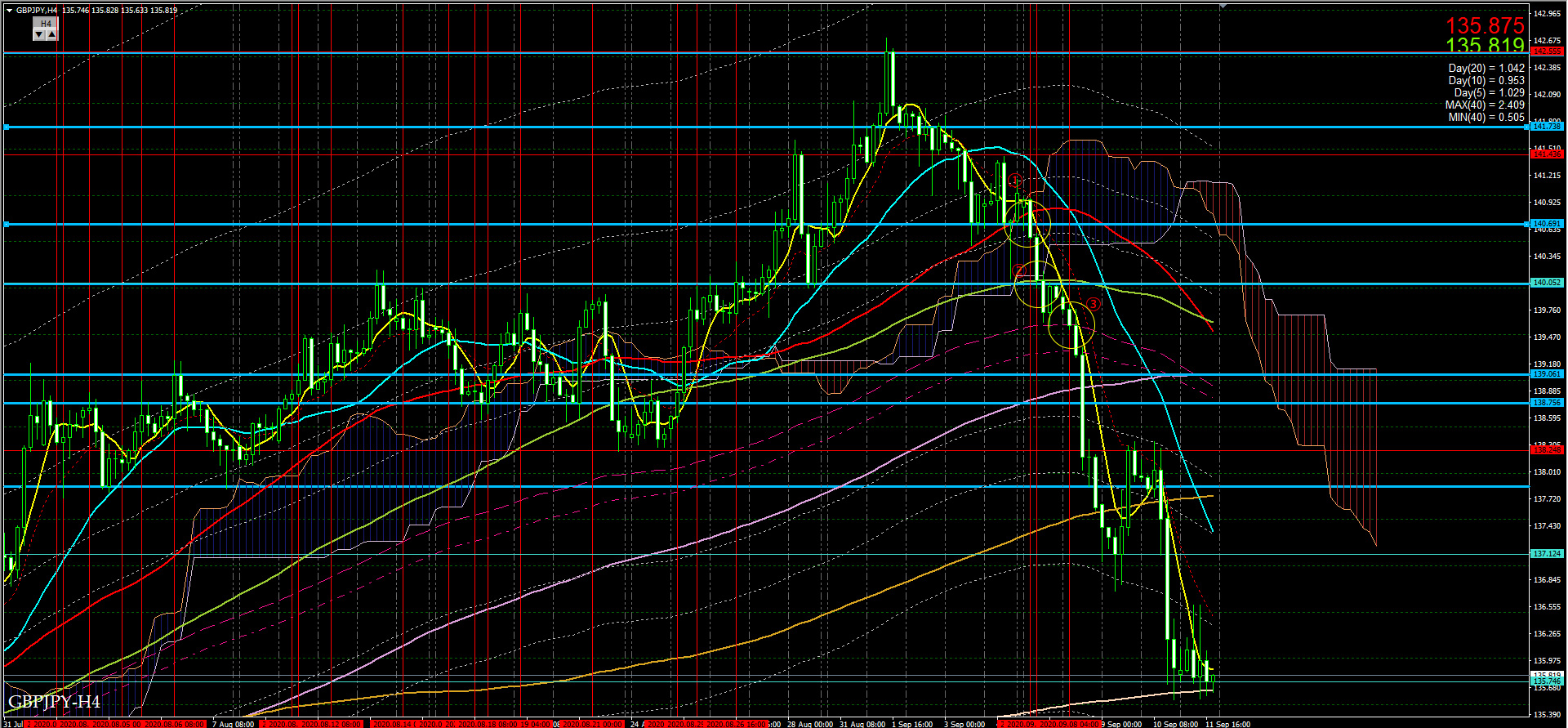Click the red 142.555 price tag
The width and height of the screenshot is (1568, 728).
pyautogui.click(x=1546, y=51)
